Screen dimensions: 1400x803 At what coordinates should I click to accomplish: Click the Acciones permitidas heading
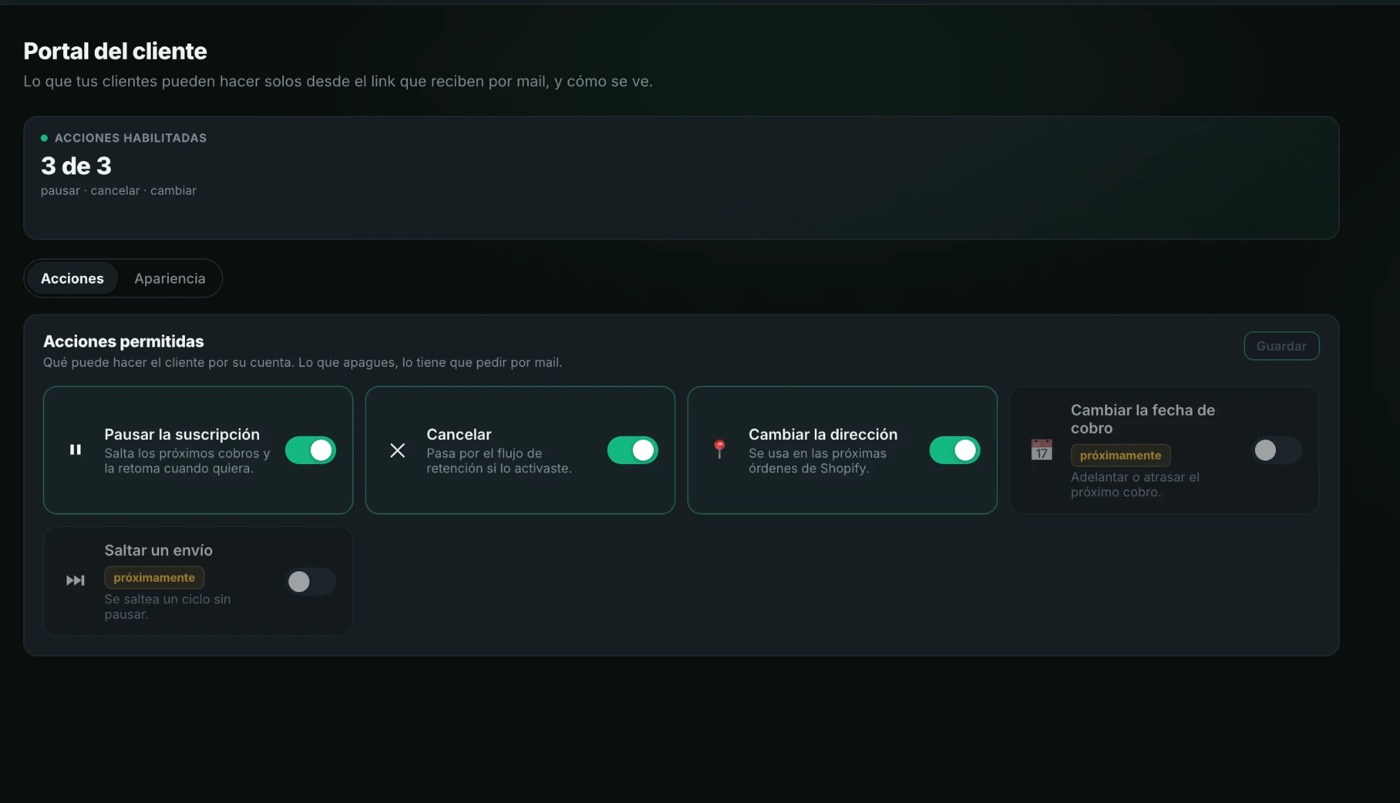[x=123, y=341]
